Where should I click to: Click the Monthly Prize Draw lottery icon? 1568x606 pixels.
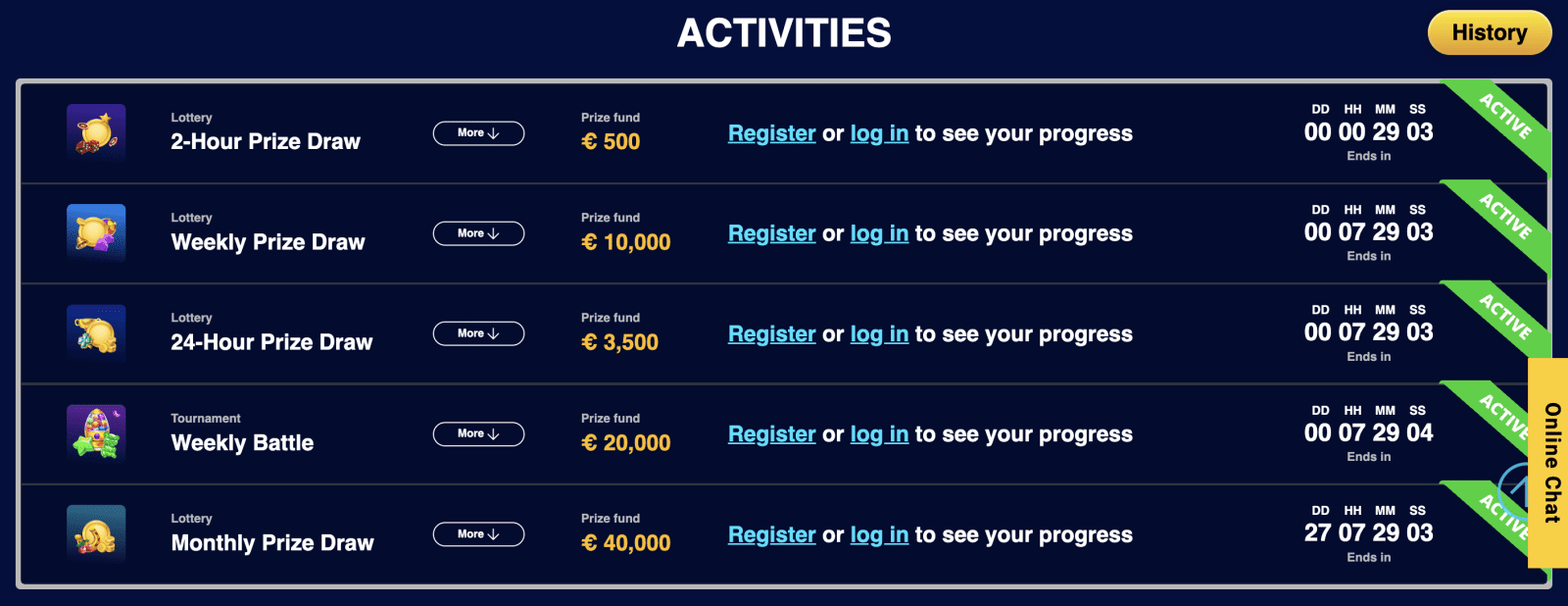click(96, 533)
